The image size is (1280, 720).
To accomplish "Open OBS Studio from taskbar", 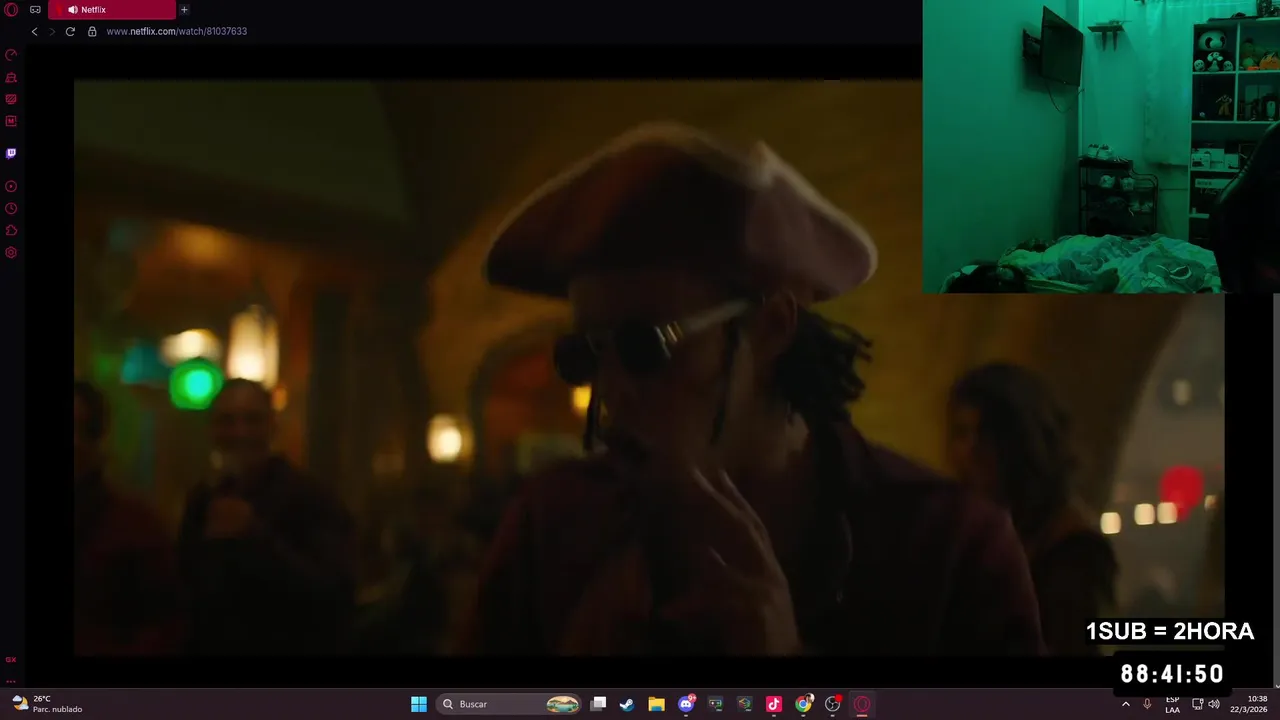I will [x=832, y=704].
